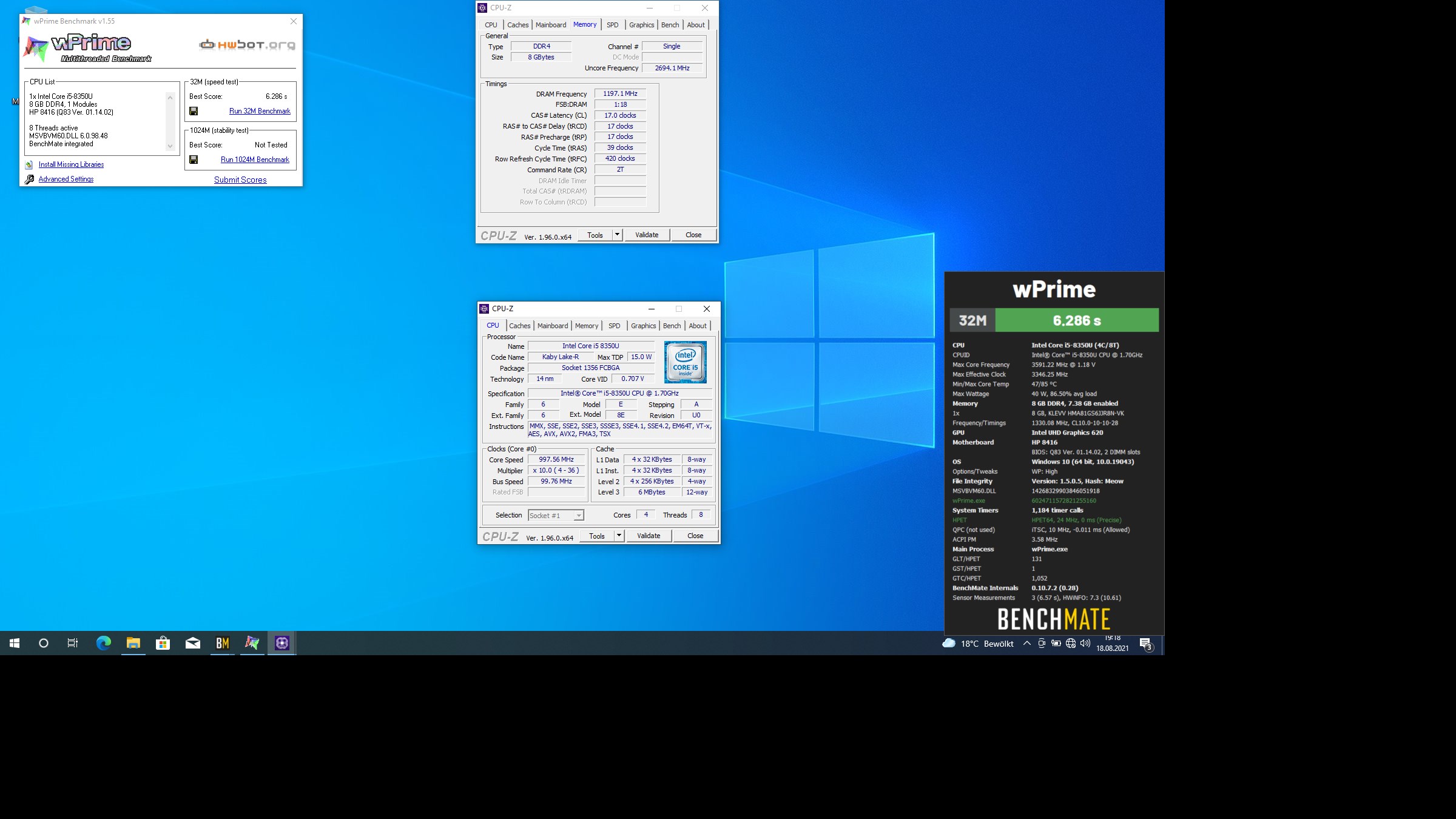Open Cortana search circle in taskbar
Image resolution: width=1456 pixels, height=819 pixels.
coord(44,643)
